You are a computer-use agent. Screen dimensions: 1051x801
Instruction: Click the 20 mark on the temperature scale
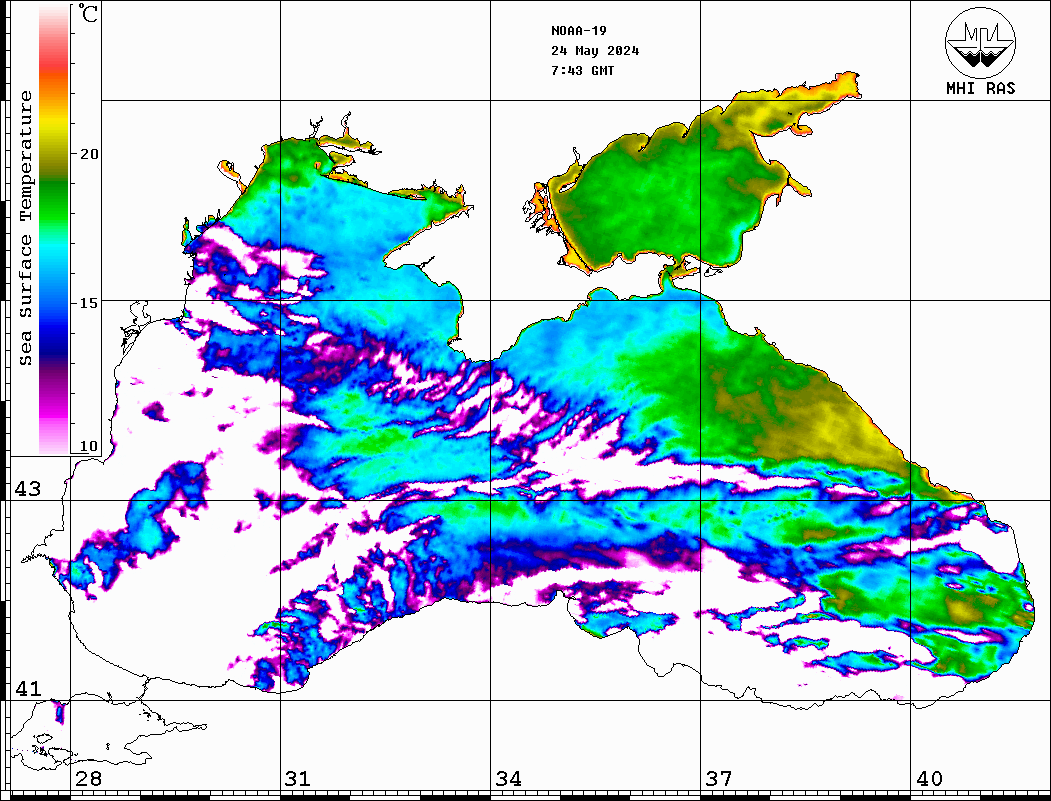88,154
